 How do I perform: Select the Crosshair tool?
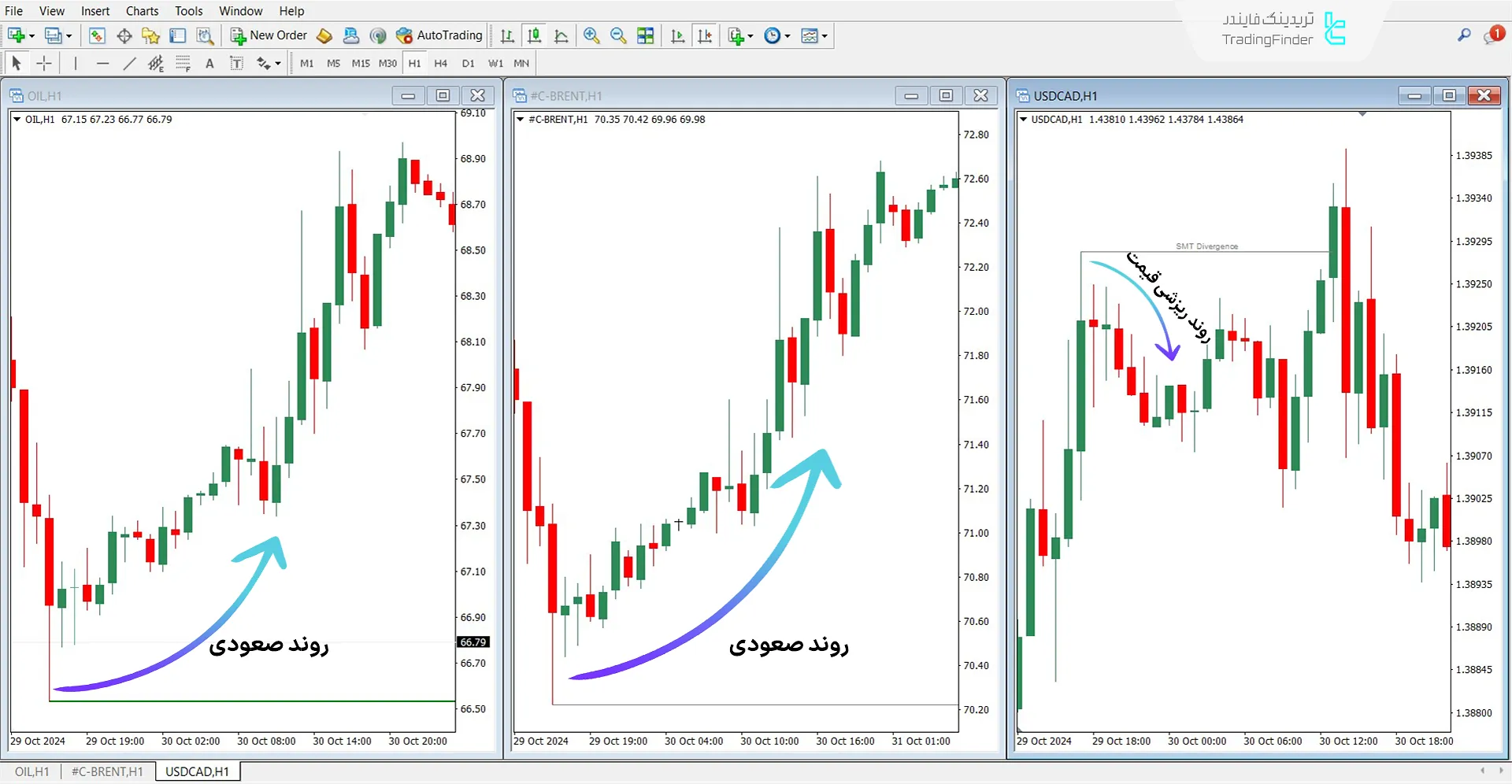coord(44,64)
